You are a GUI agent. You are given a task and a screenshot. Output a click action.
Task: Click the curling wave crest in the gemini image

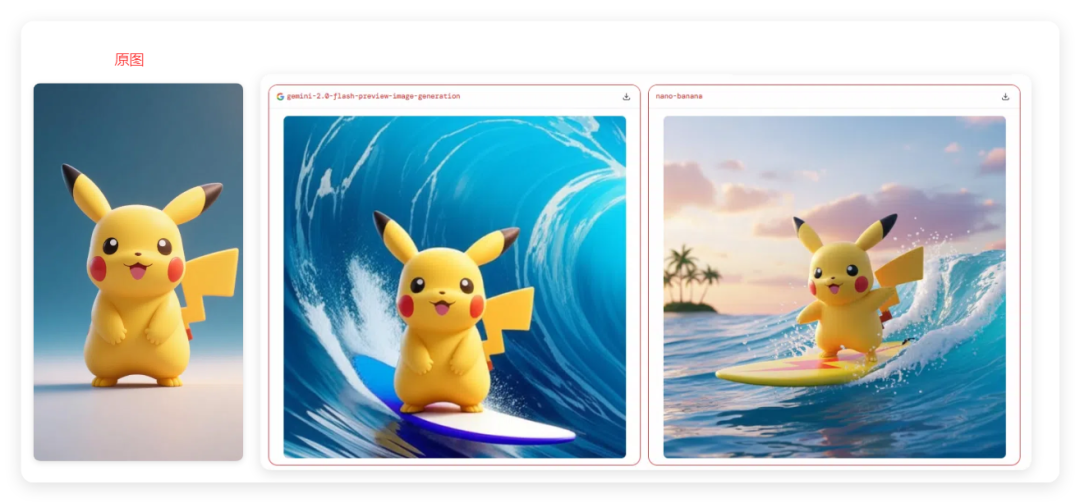(x=560, y=200)
